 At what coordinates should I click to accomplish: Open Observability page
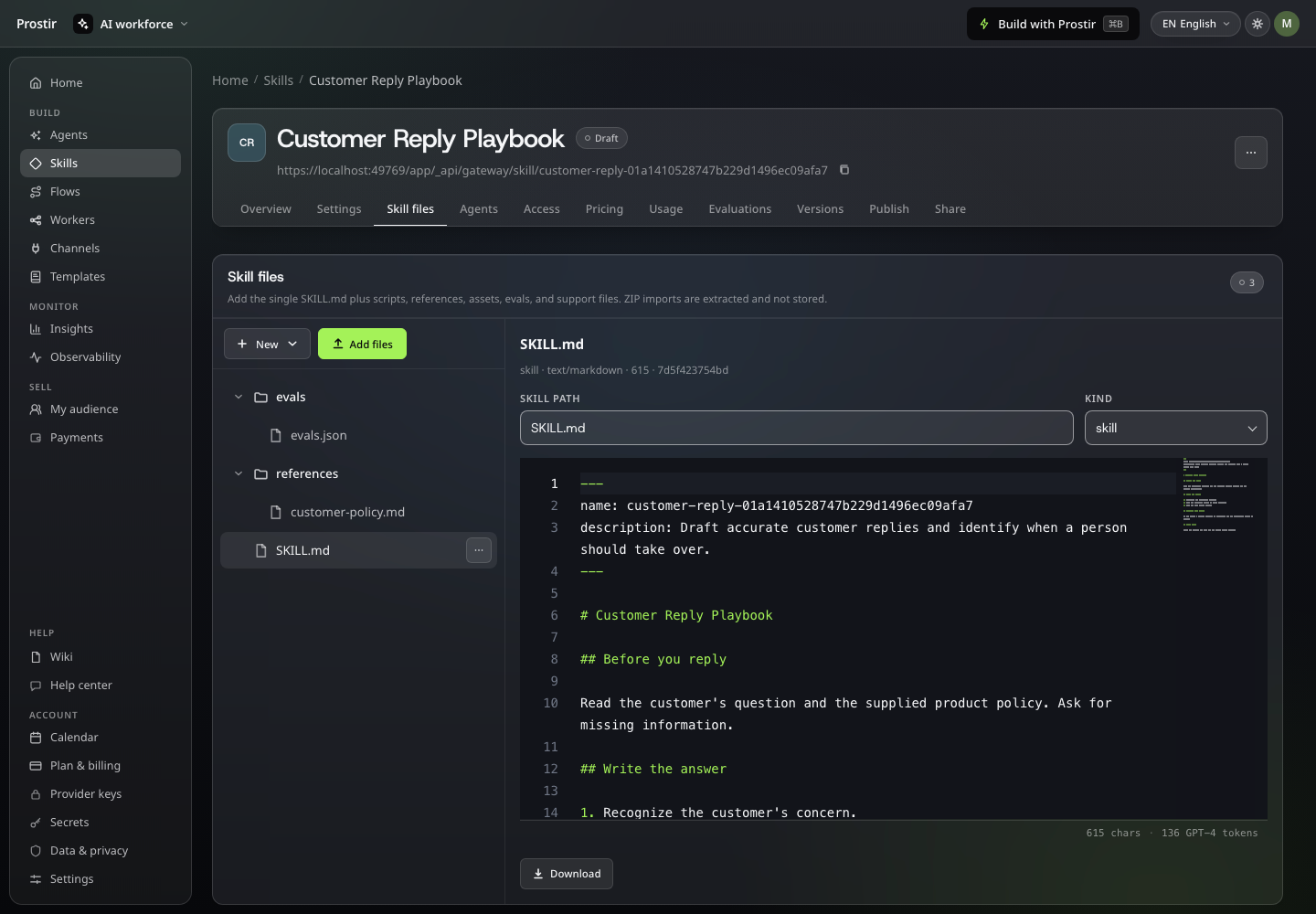pyautogui.click(x=101, y=356)
